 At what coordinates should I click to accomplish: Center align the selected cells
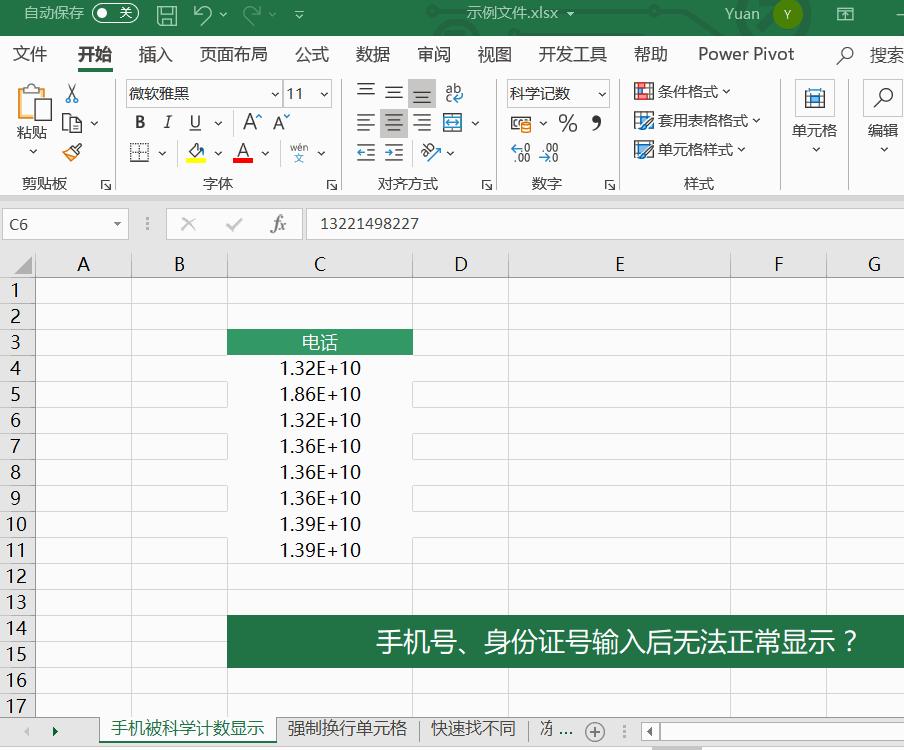coord(393,122)
